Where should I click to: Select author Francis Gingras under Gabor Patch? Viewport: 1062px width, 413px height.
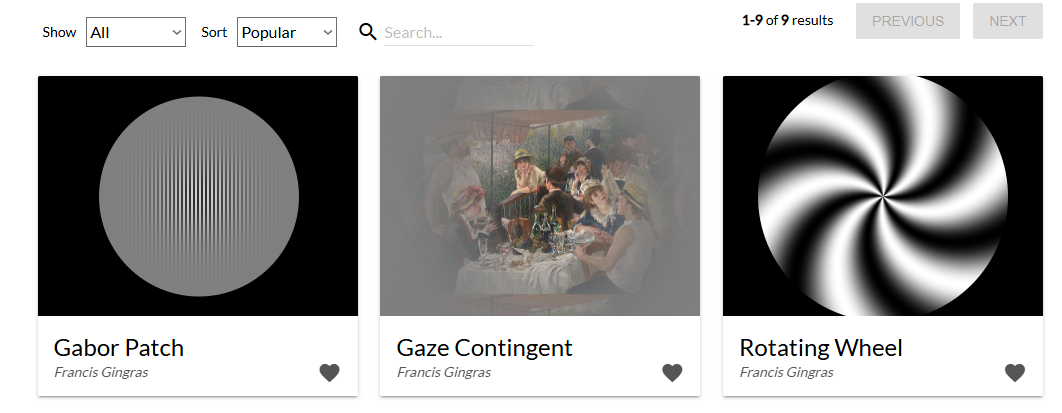pyautogui.click(x=101, y=373)
